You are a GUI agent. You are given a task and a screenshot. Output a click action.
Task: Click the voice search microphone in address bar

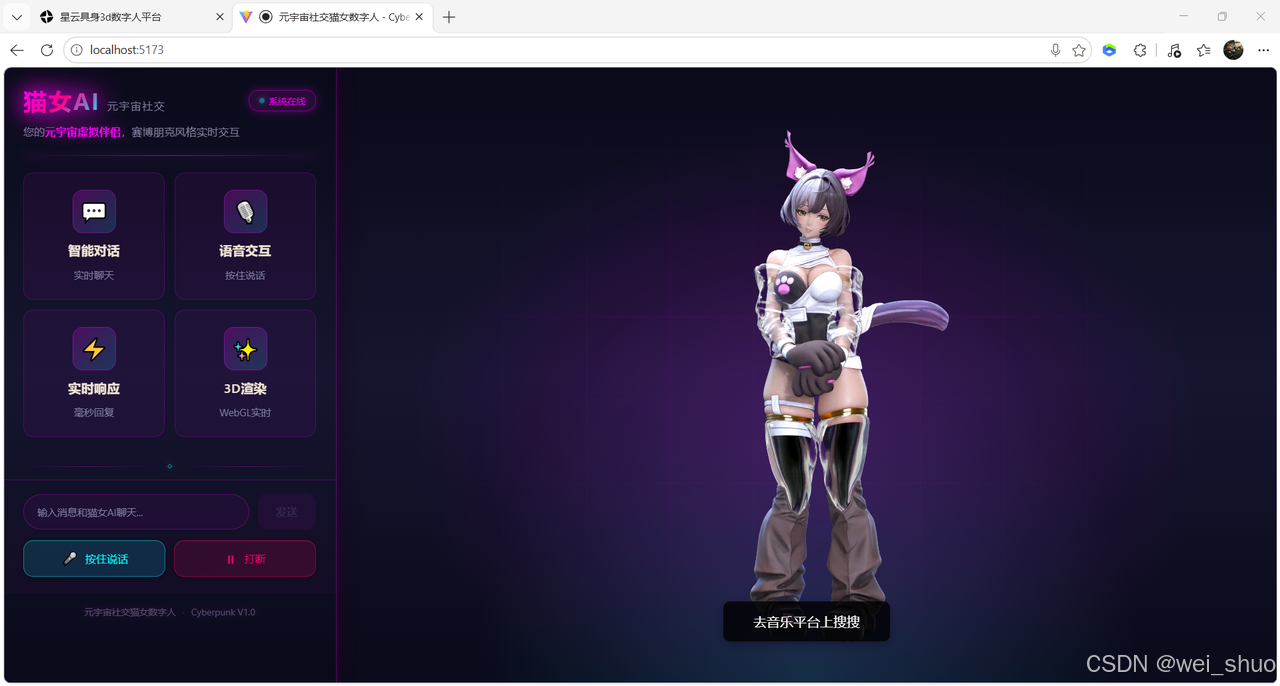1055,50
